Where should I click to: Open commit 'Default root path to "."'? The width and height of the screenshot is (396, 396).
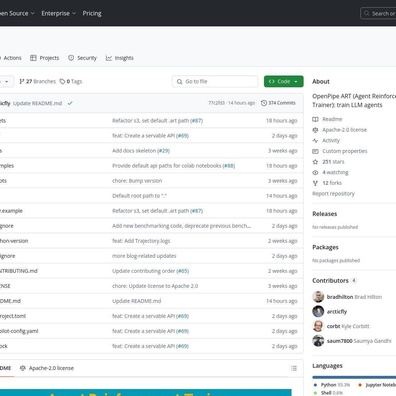139,196
